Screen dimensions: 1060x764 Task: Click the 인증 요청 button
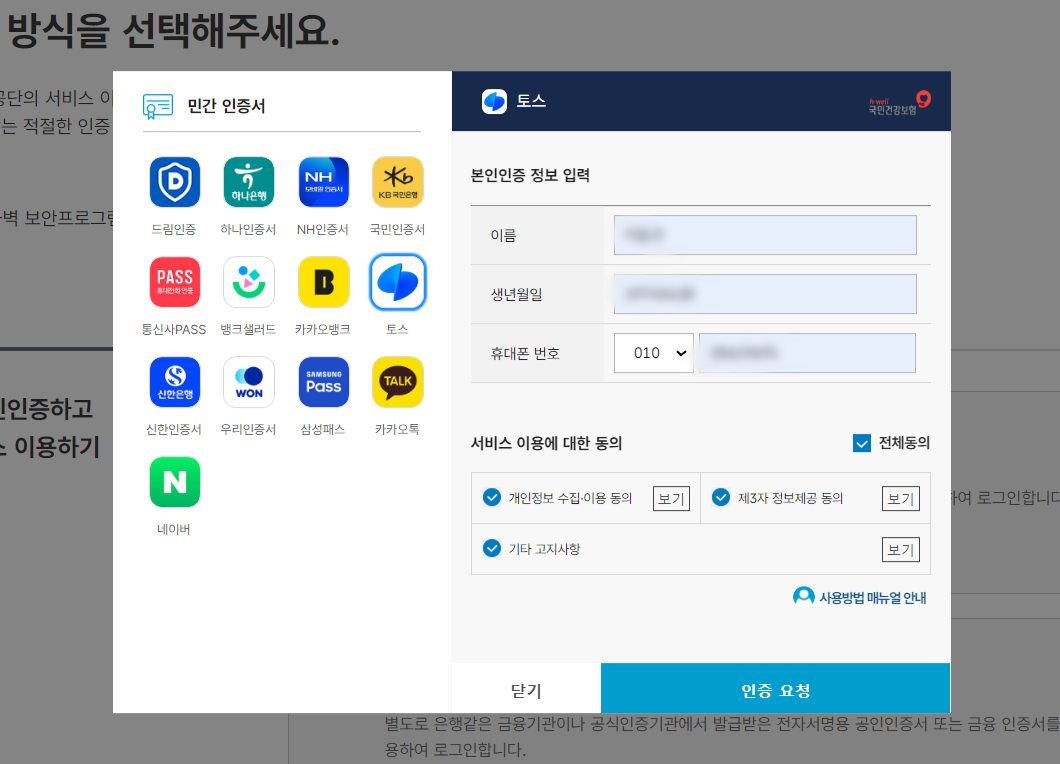coord(775,688)
